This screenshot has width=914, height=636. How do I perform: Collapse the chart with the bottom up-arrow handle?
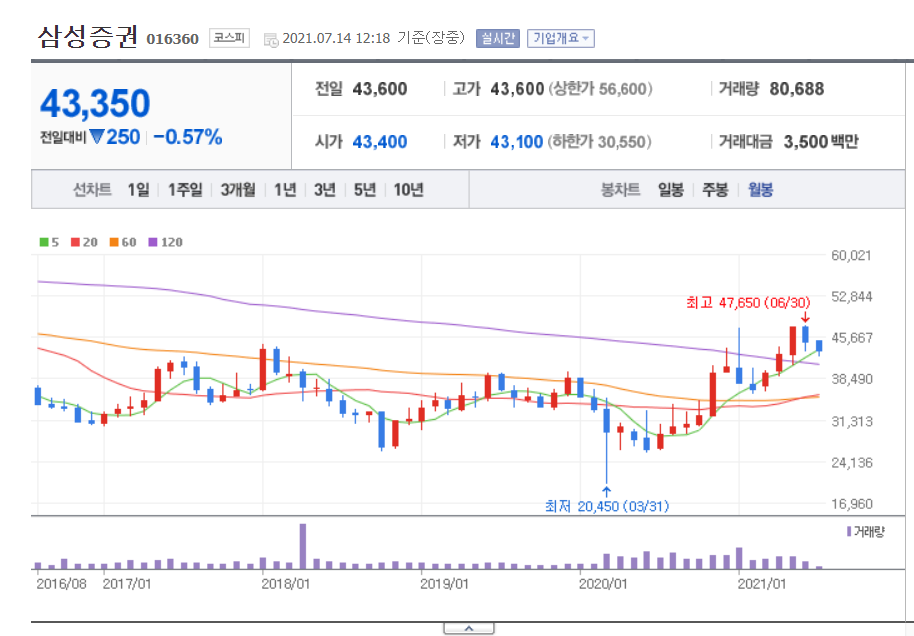469,628
